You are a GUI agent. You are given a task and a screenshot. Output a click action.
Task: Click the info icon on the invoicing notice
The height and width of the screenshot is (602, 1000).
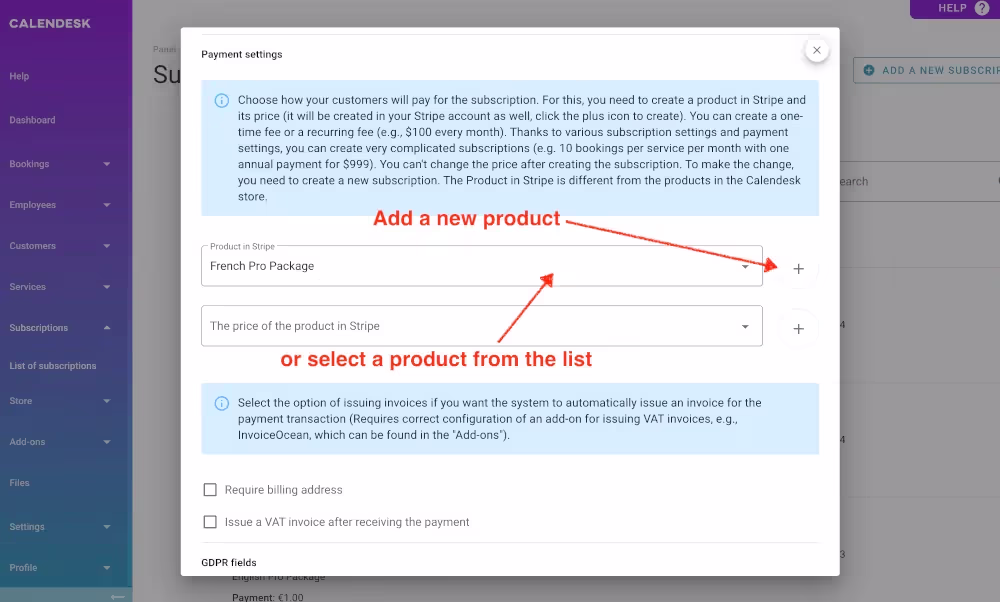click(219, 402)
